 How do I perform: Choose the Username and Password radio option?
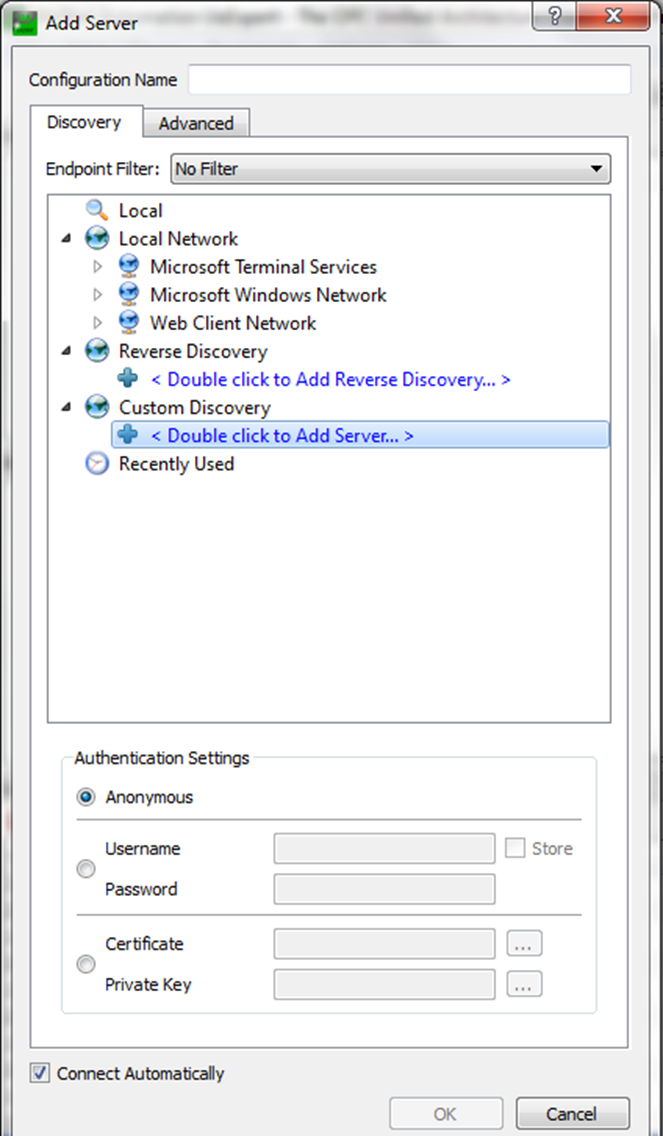pos(86,869)
